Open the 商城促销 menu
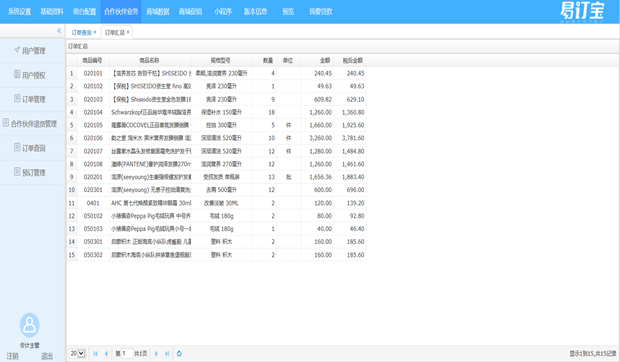The height and width of the screenshot is (362, 620). [x=190, y=11]
